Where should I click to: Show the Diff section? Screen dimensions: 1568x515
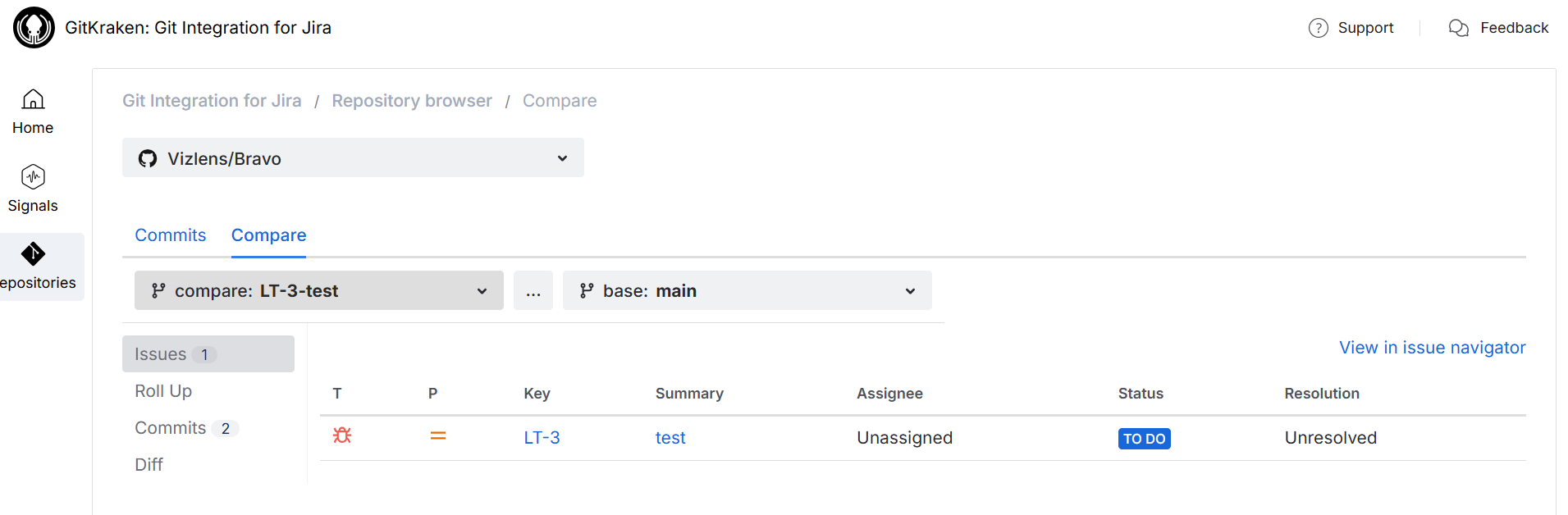click(149, 465)
